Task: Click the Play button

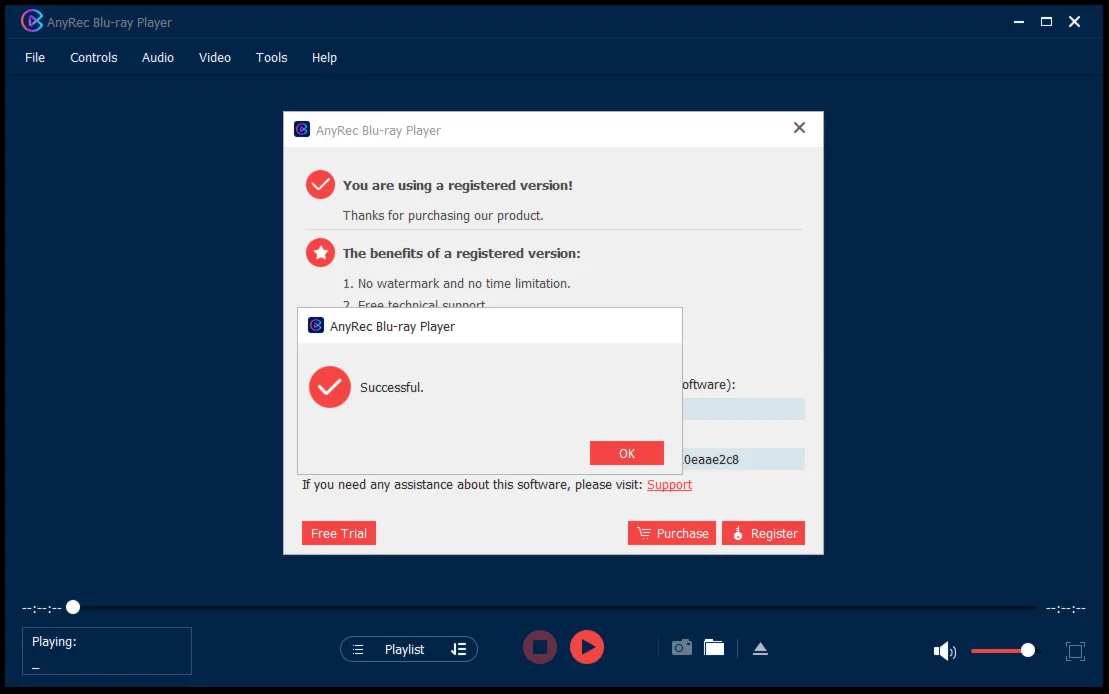Action: pos(587,647)
